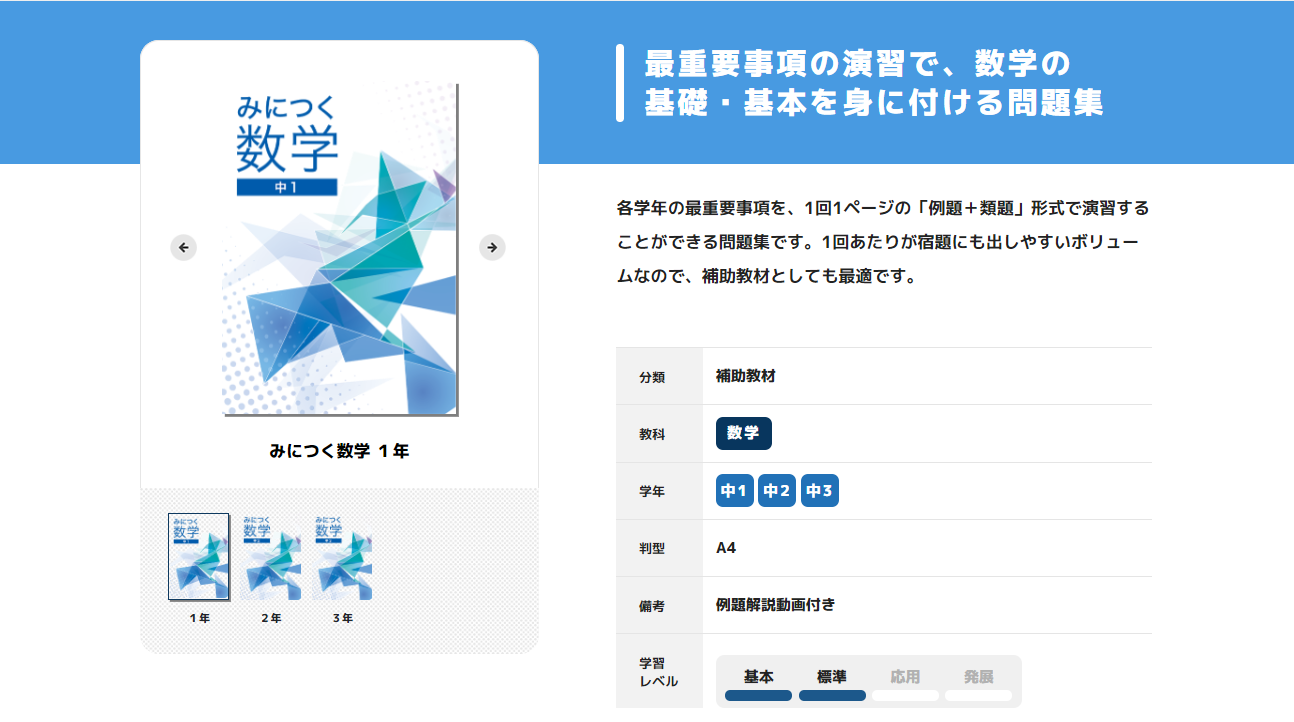Select the 2年 book cover thumbnail
Viewport: 1294px width, 722px height.
271,557
